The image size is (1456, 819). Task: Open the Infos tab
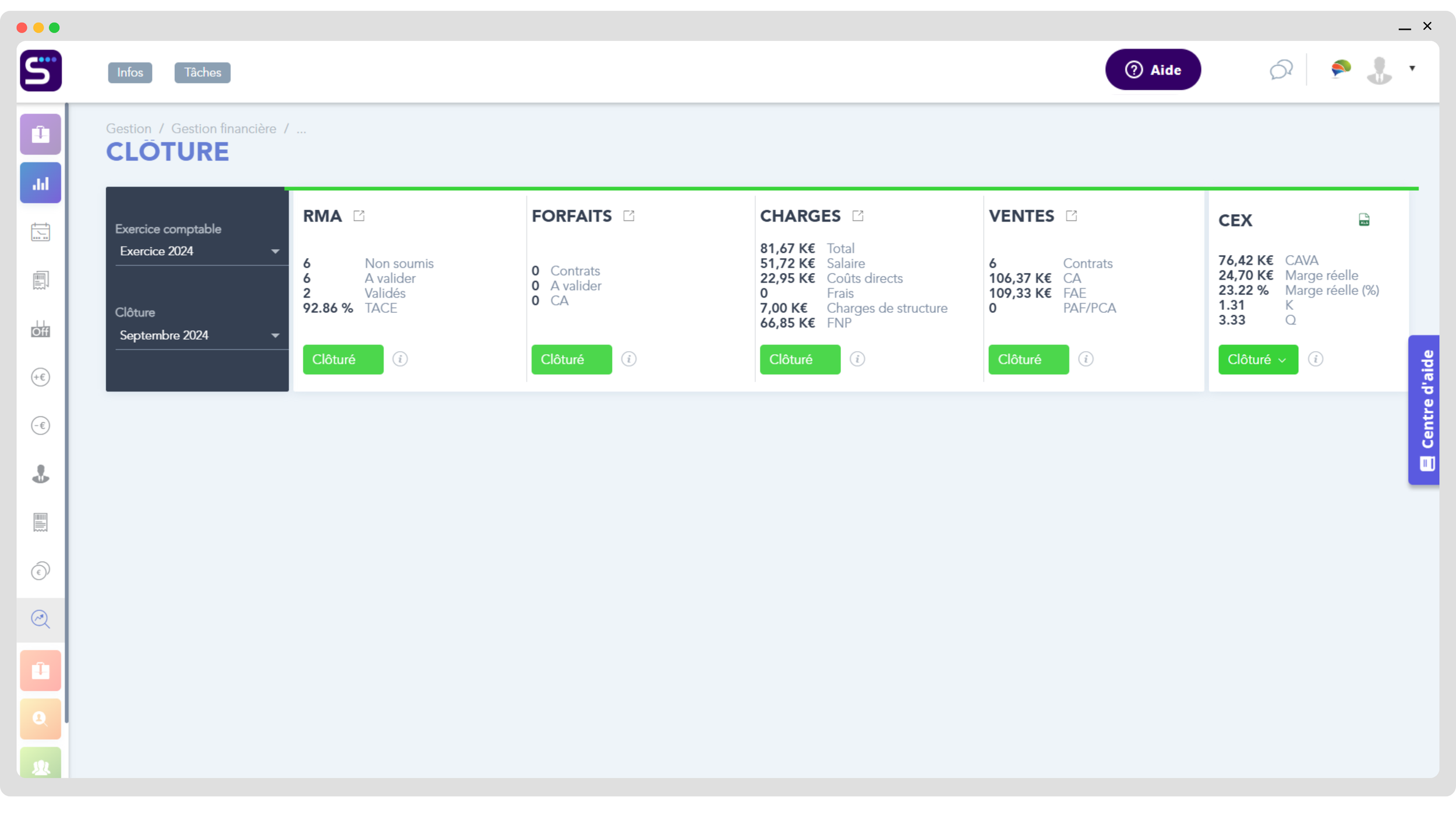click(130, 72)
